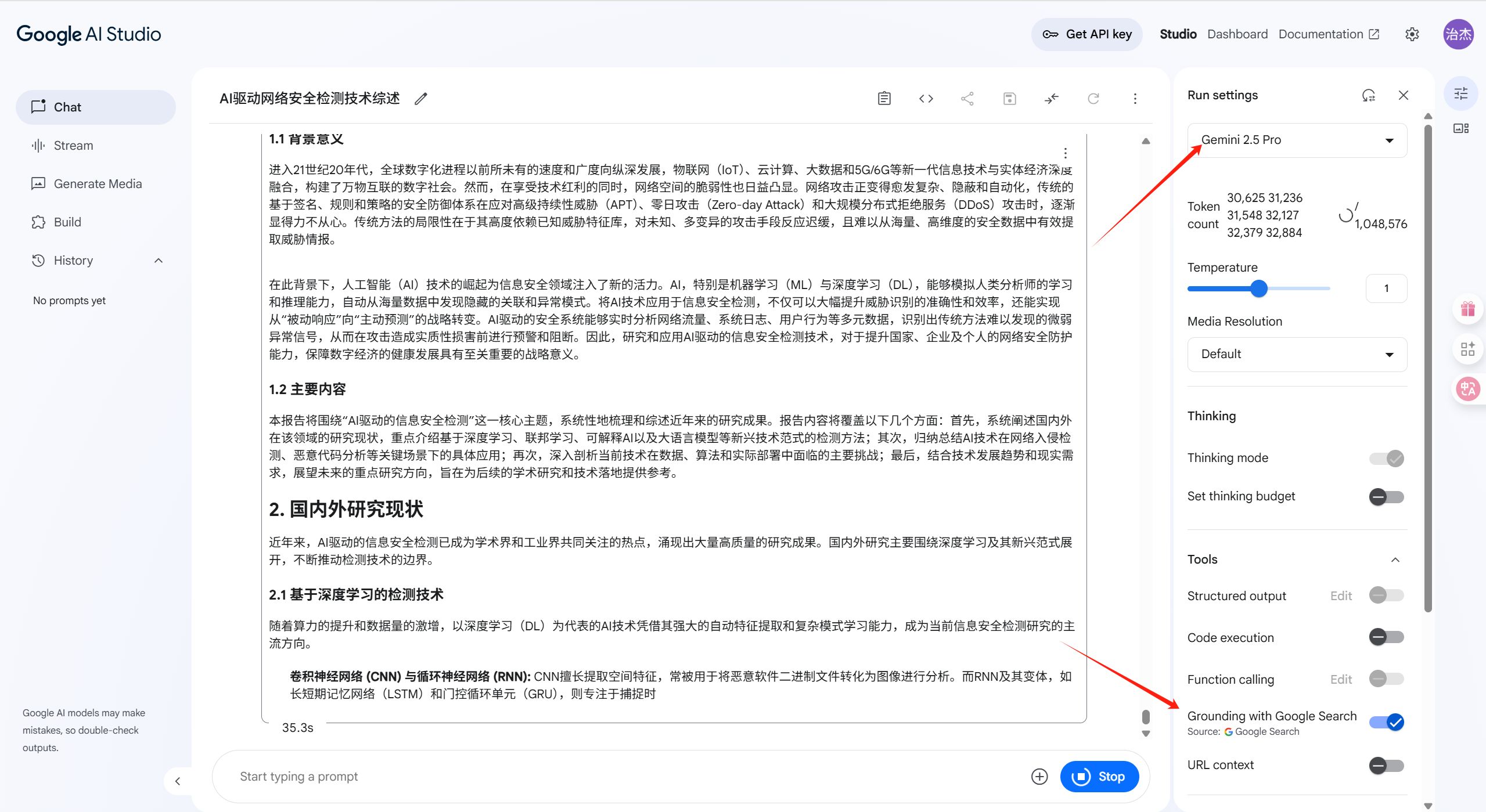The height and width of the screenshot is (812, 1486).
Task: Click the add attachment plus icon
Action: (1039, 777)
